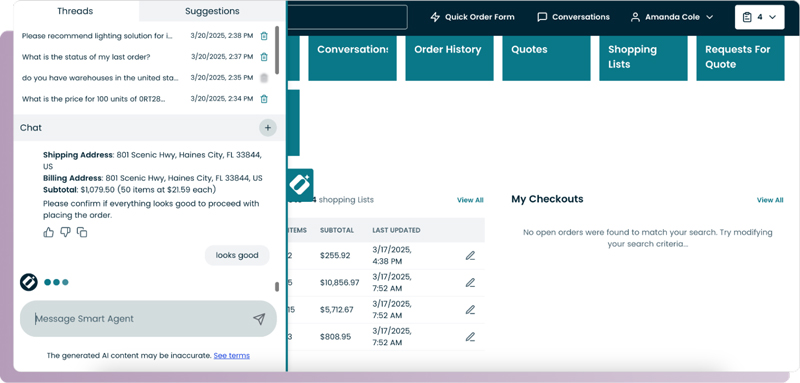Open the Requests For Quote tile
800x383 pixels.
740,58
